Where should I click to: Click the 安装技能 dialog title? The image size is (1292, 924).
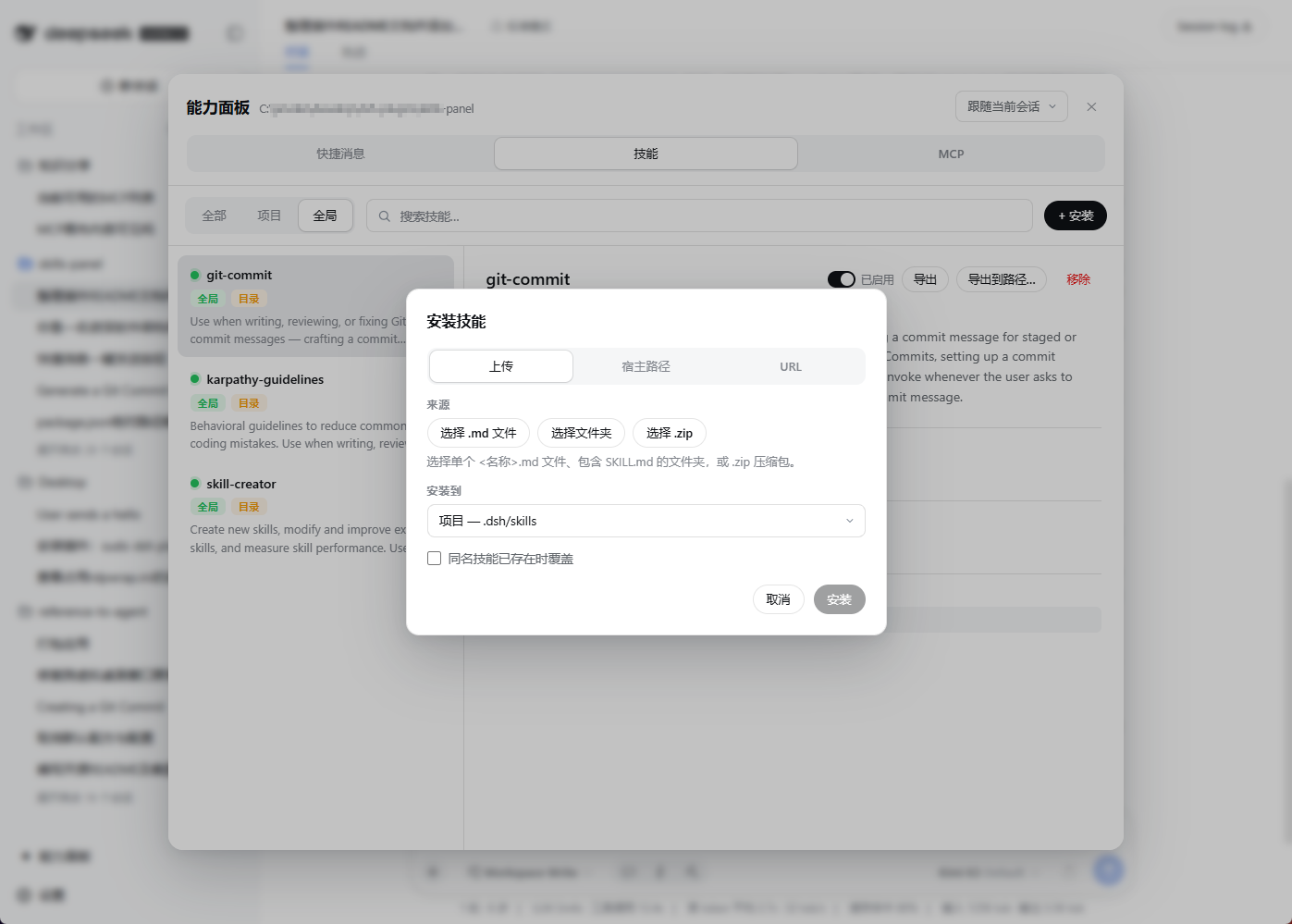point(456,321)
